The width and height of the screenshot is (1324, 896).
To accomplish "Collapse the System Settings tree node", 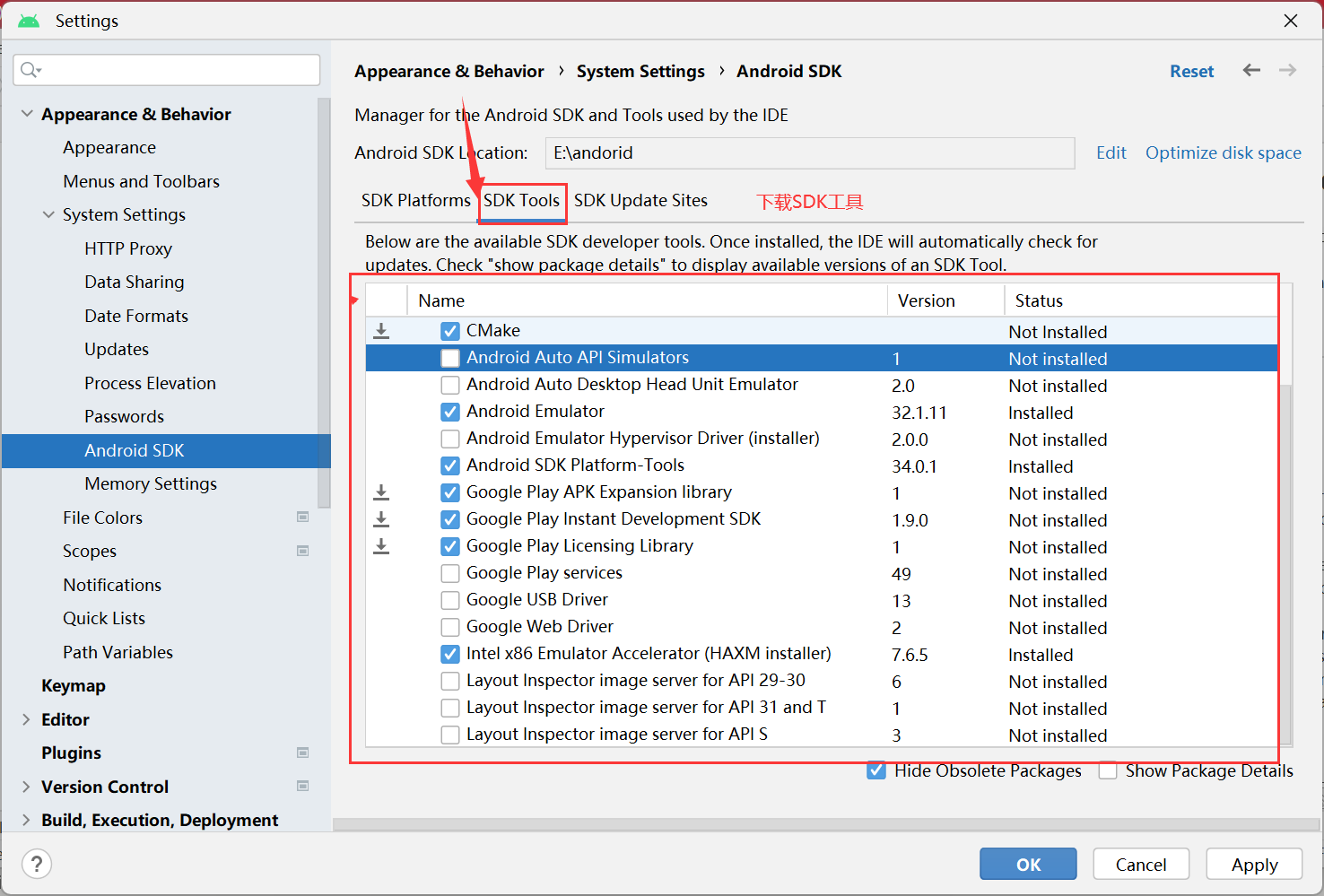I will click(x=48, y=214).
